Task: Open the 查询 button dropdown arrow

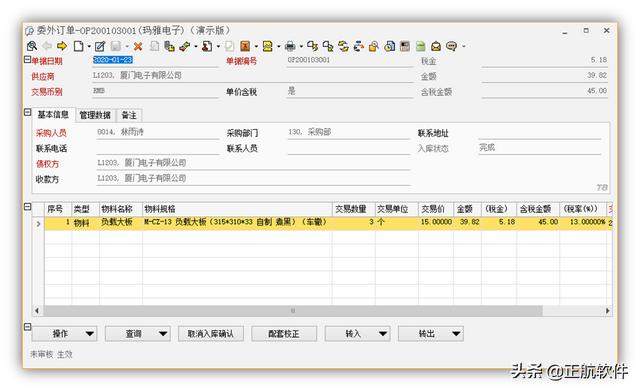Action: (x=163, y=334)
